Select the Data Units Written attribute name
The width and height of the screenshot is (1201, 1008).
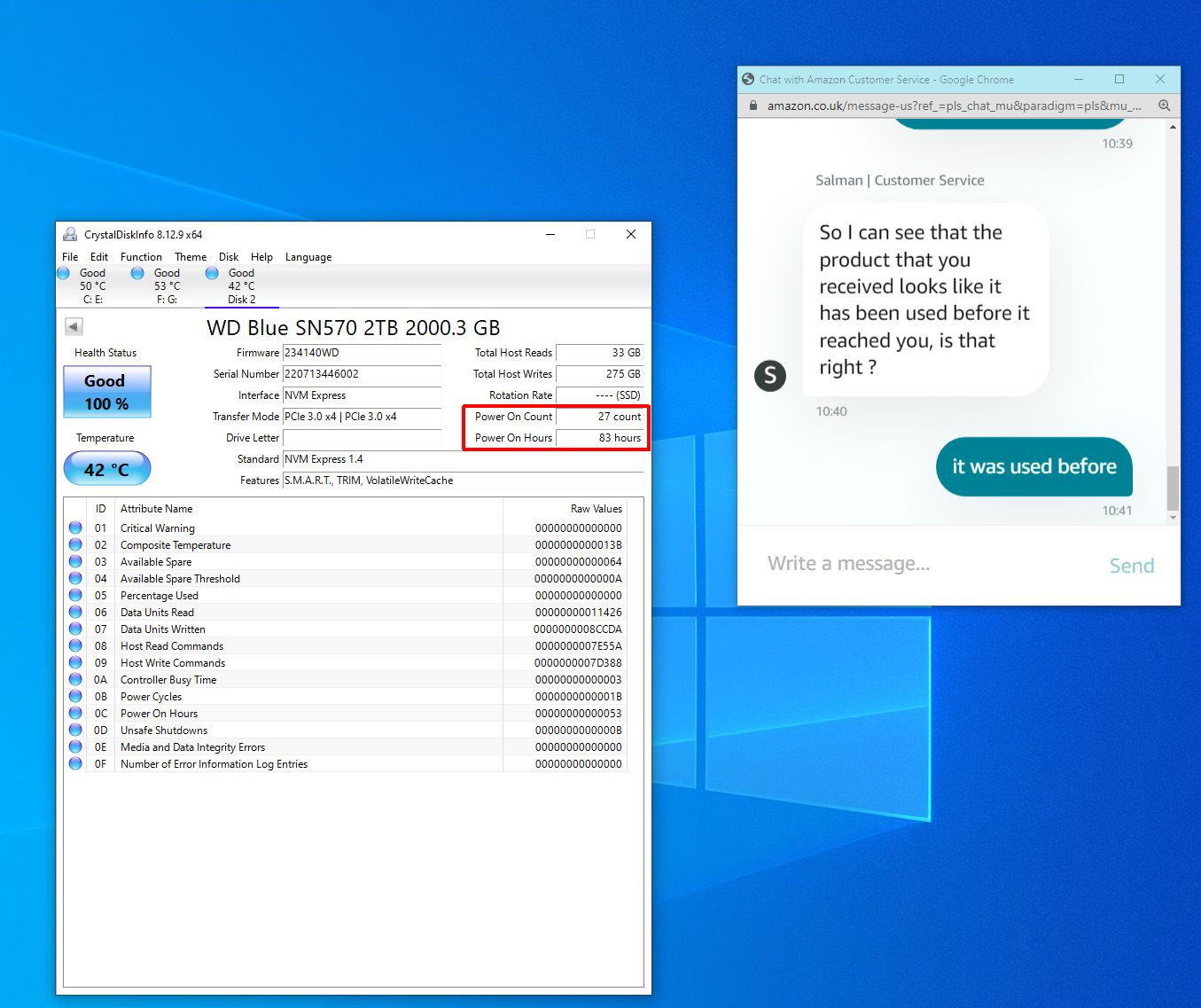click(x=163, y=629)
